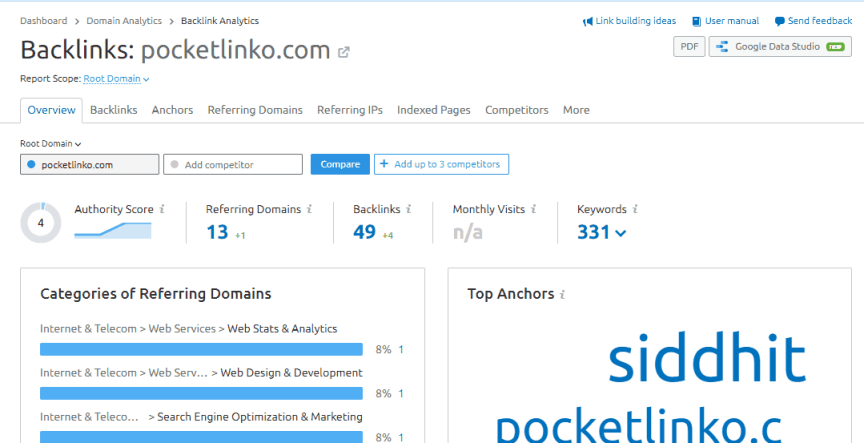Click the Google Data Studio button
Viewport: 864px width, 443px height.
coord(780,47)
